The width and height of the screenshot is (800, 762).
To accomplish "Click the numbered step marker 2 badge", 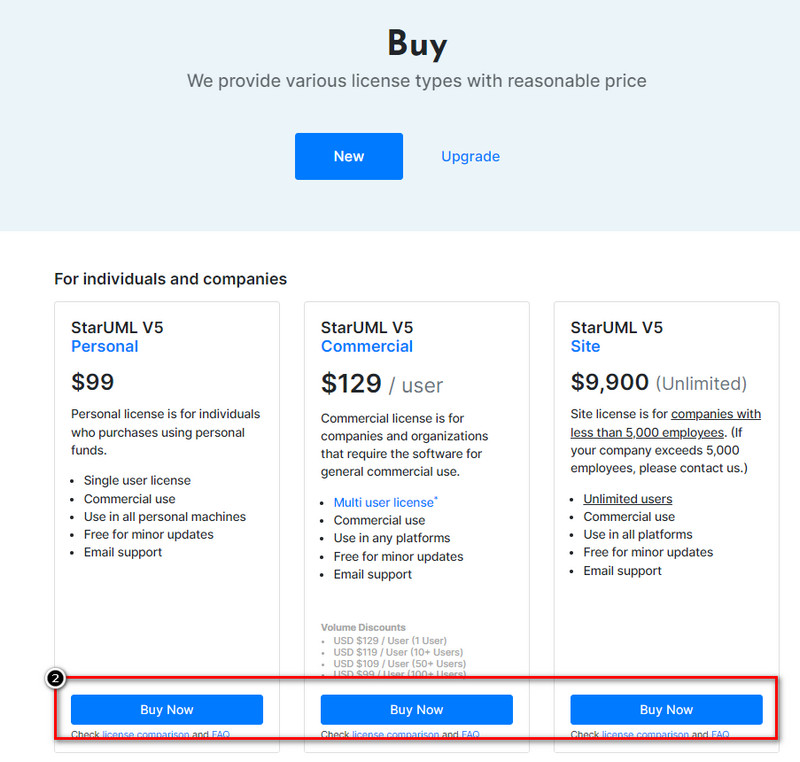I will [x=55, y=678].
